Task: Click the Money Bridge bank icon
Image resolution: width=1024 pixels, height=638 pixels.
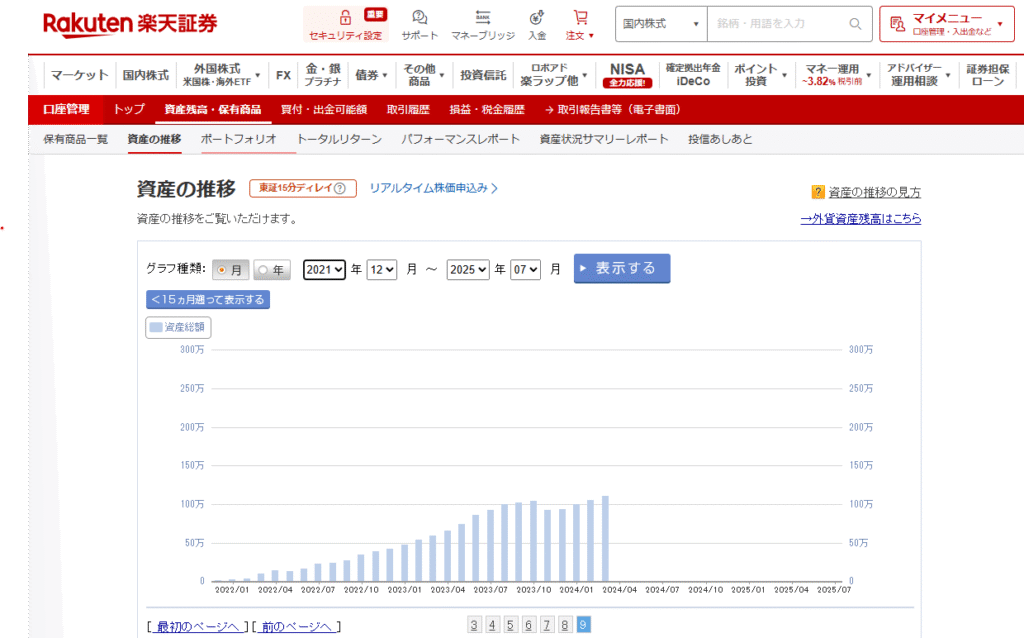Action: point(483,18)
